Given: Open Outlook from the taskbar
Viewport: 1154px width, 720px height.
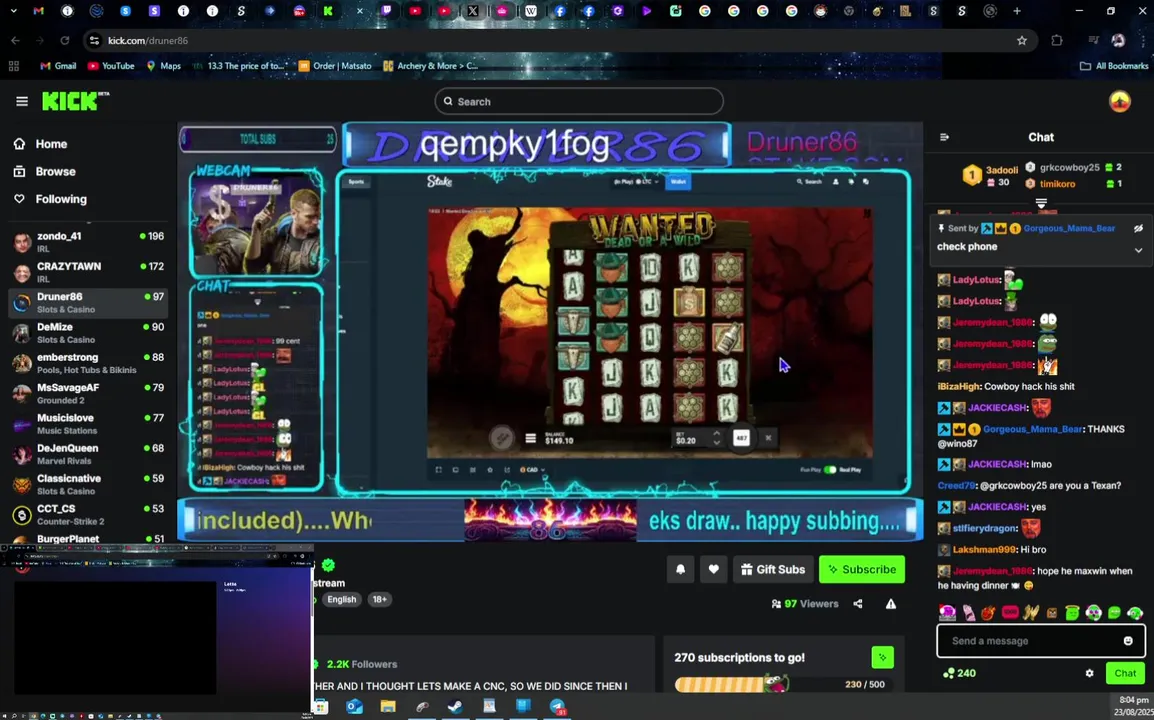Looking at the screenshot, I should coord(354,707).
